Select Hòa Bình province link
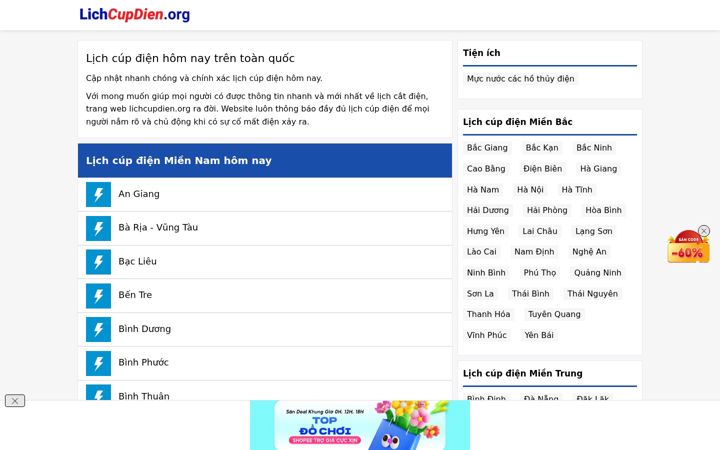This screenshot has width=720, height=450. pyautogui.click(x=603, y=210)
